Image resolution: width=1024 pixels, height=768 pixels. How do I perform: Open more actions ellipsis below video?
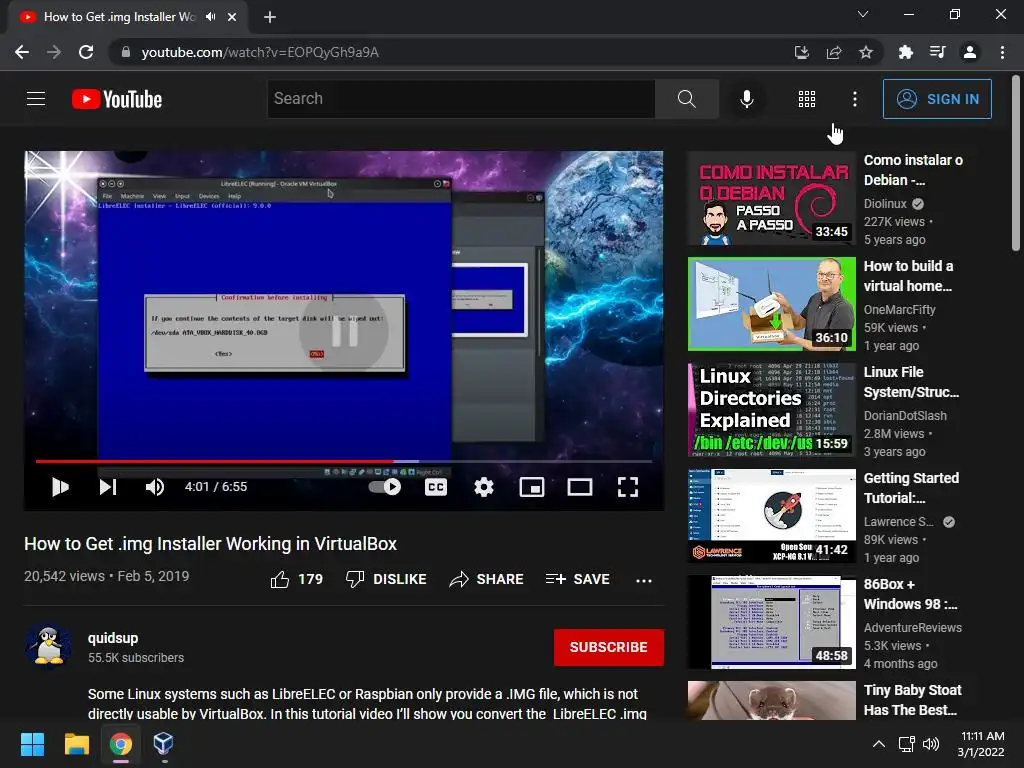click(644, 580)
